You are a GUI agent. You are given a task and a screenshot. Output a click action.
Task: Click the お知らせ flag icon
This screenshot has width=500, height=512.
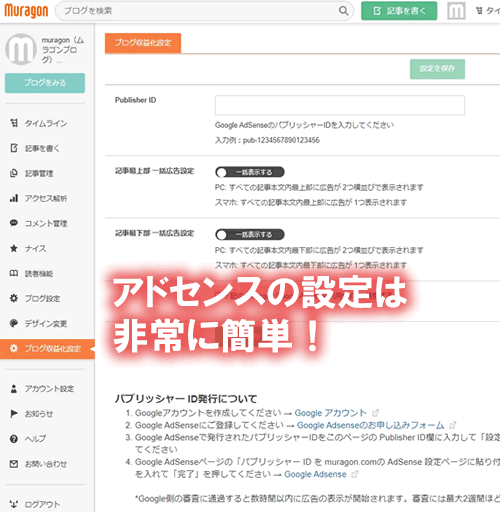point(14,414)
